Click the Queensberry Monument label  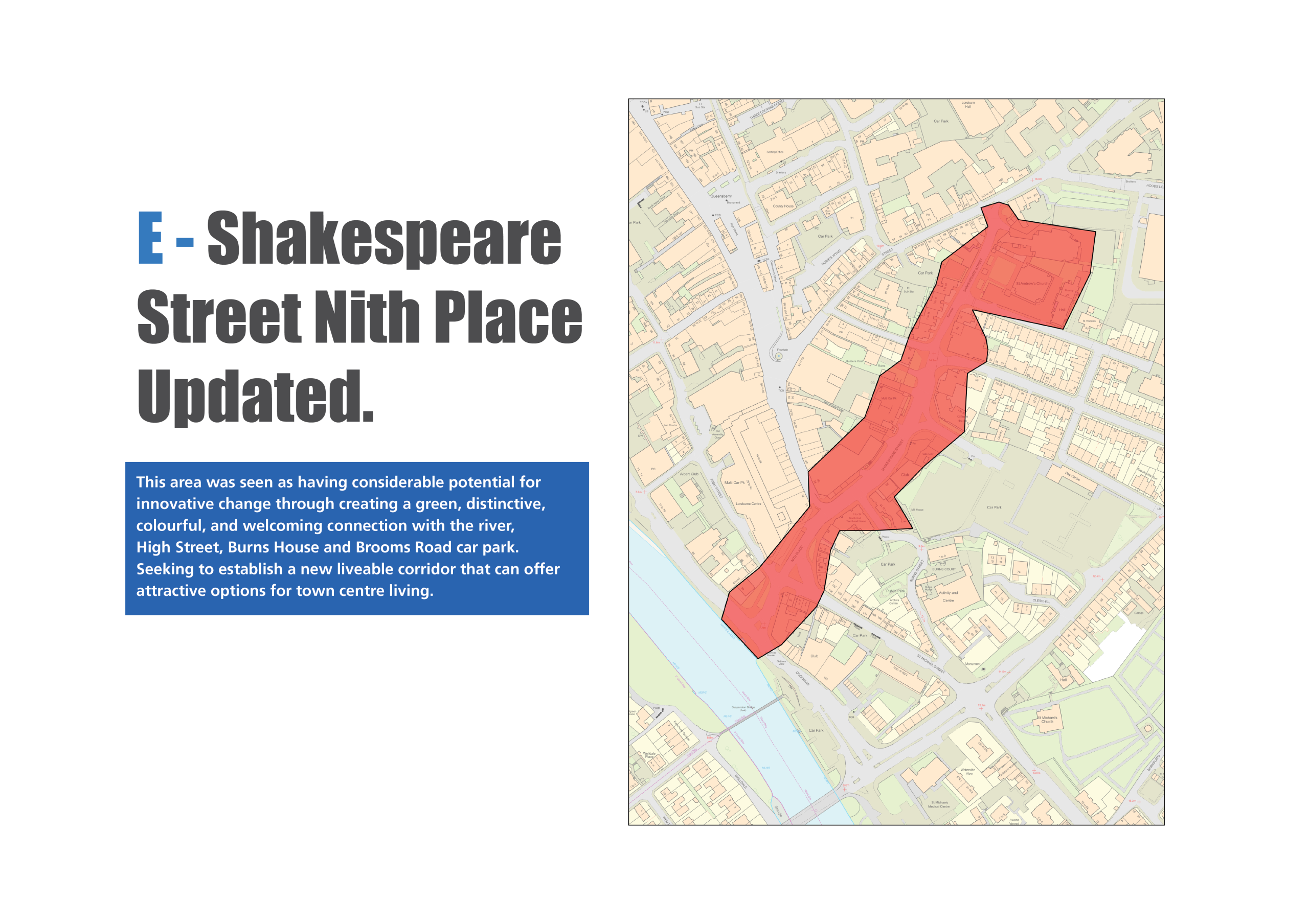tap(722, 197)
